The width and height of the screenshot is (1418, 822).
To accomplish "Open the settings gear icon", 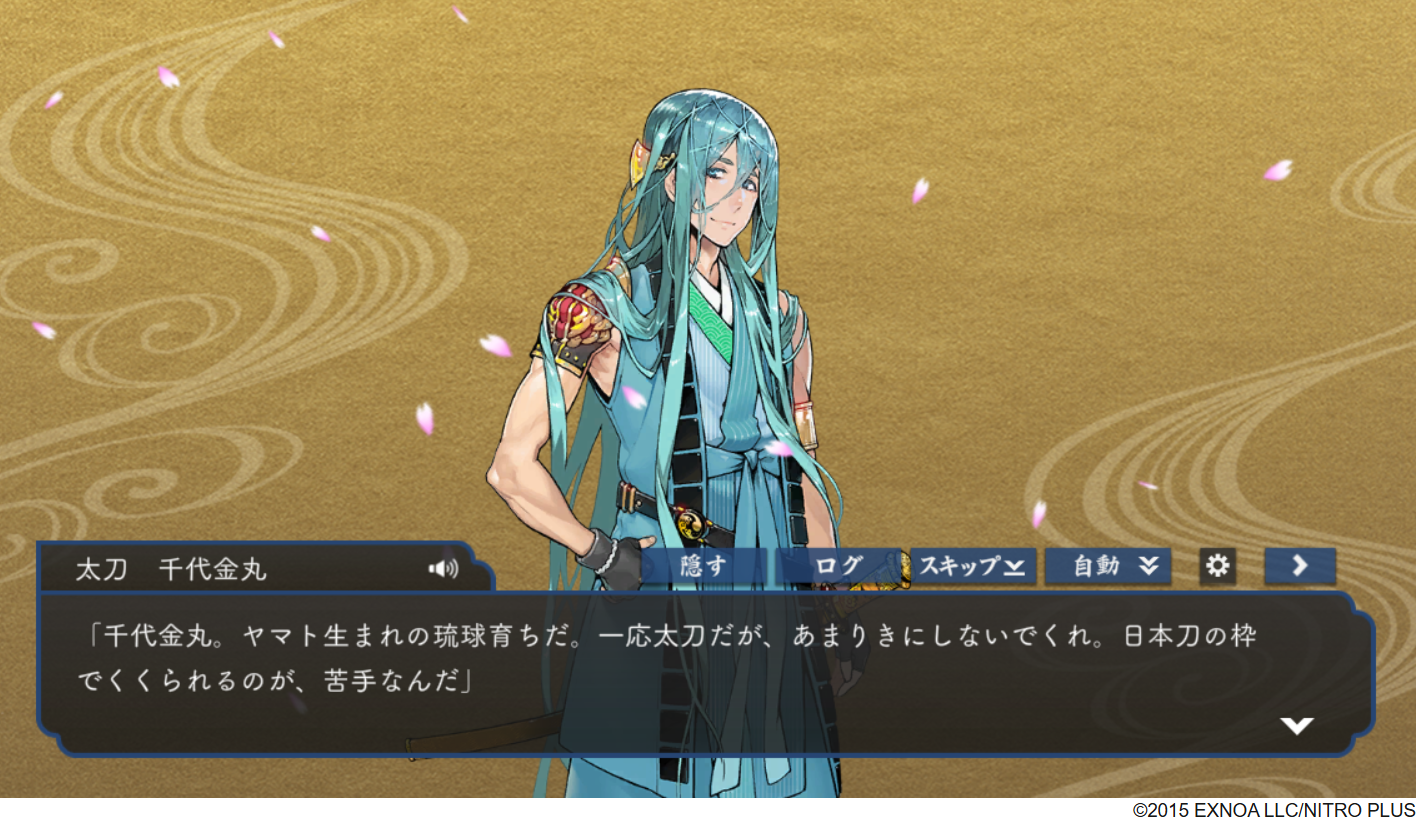I will click(x=1217, y=566).
